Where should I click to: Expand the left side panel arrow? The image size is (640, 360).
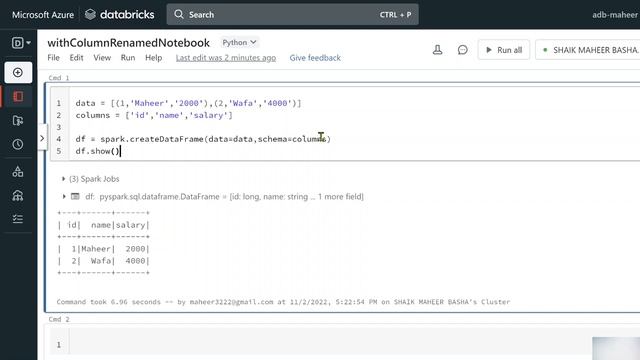(42, 138)
